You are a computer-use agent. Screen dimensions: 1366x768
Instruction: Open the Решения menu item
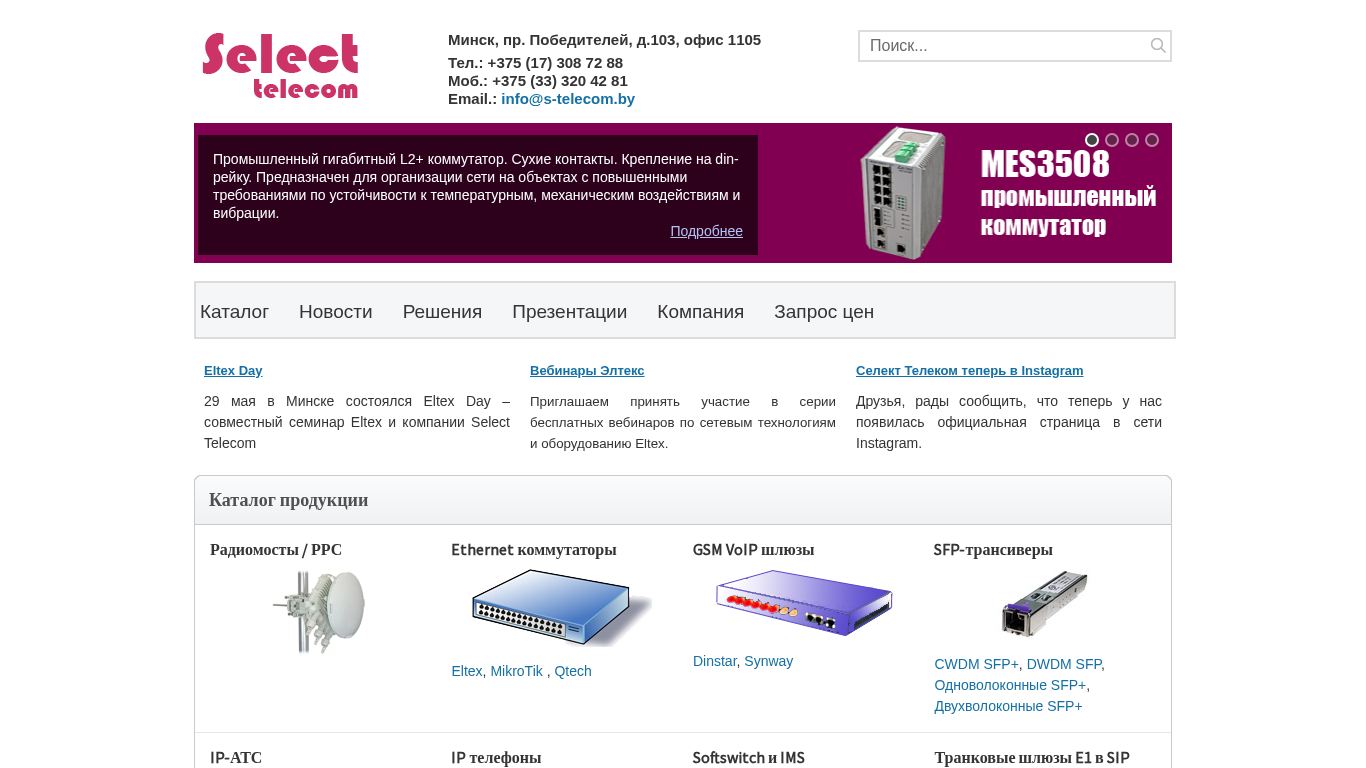442,312
